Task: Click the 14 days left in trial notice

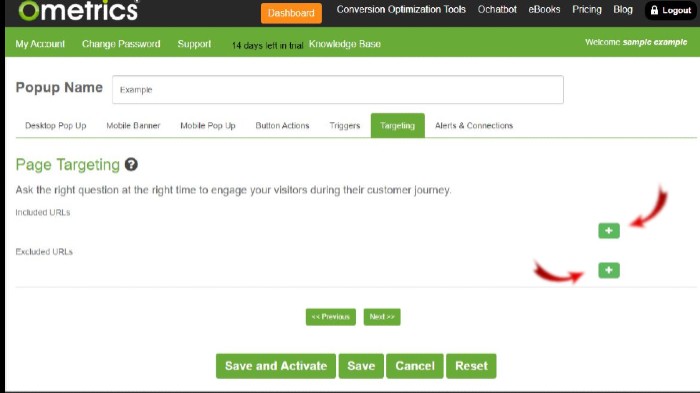Action: tap(267, 45)
